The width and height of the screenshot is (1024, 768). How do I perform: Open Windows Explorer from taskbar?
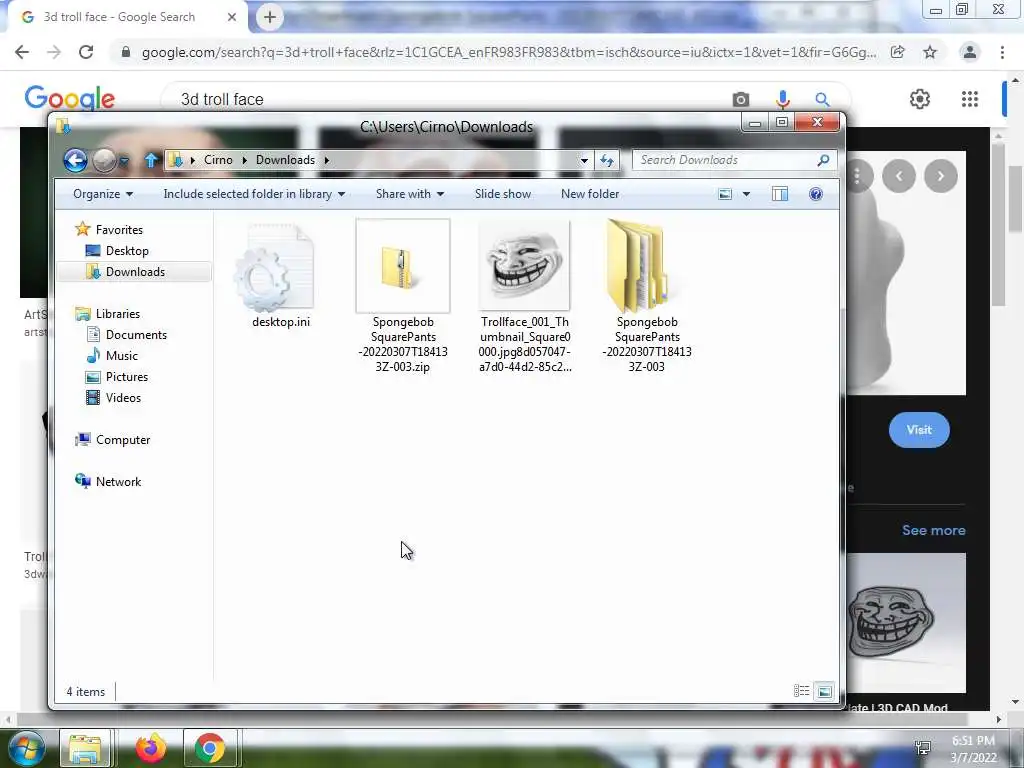(86, 748)
